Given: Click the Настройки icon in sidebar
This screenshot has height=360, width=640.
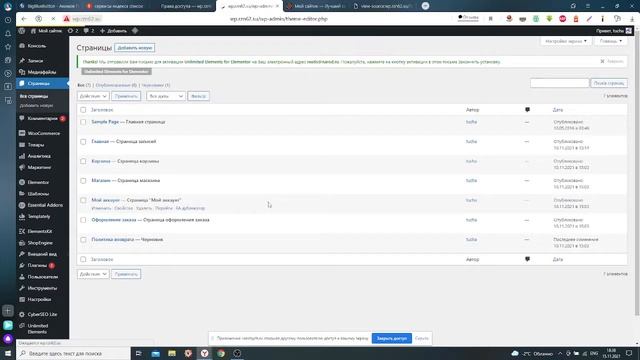Looking at the screenshot, I should [22, 299].
